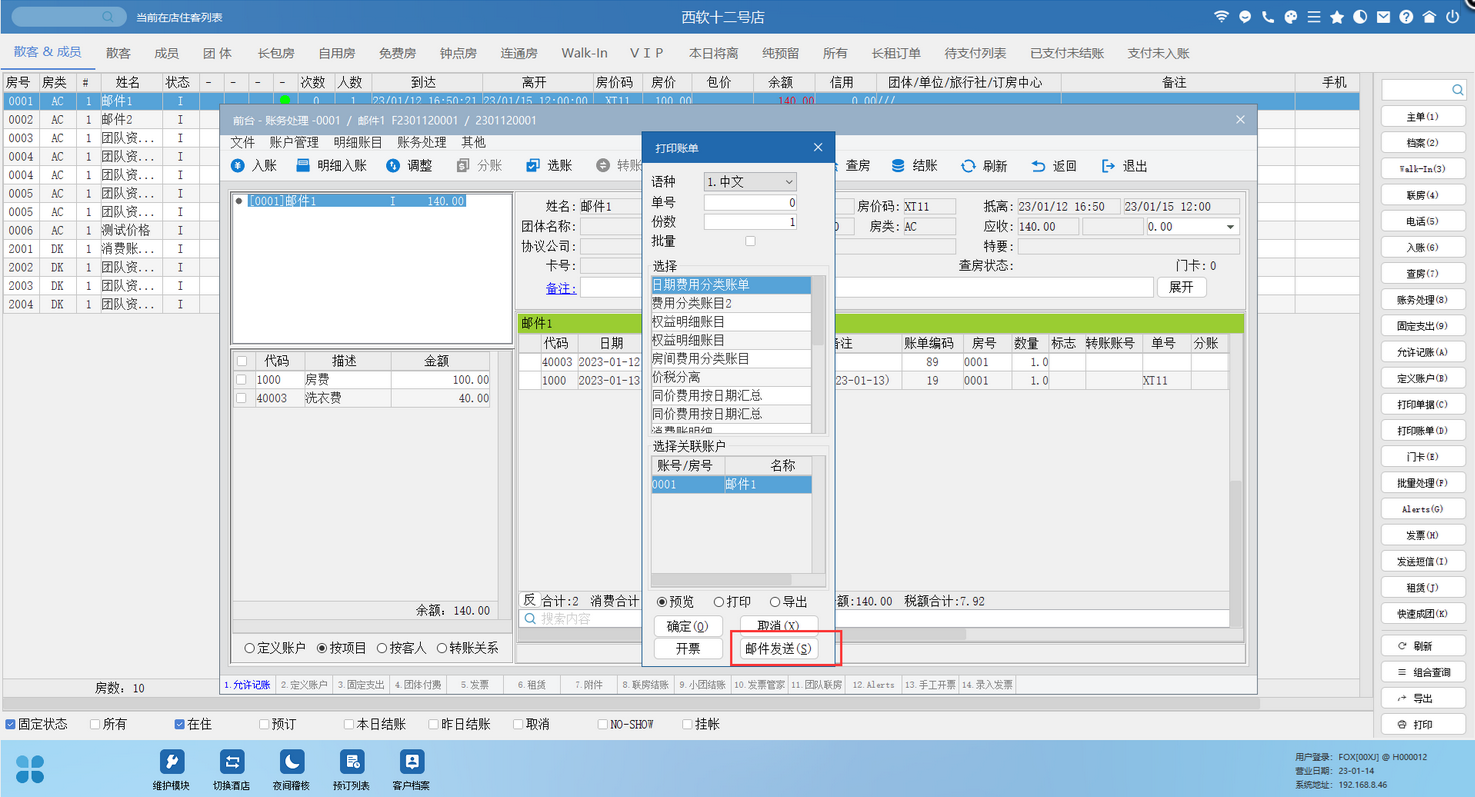The width and height of the screenshot is (1475, 797).
Task: Click 邮件发送(S) button
Action: click(780, 648)
